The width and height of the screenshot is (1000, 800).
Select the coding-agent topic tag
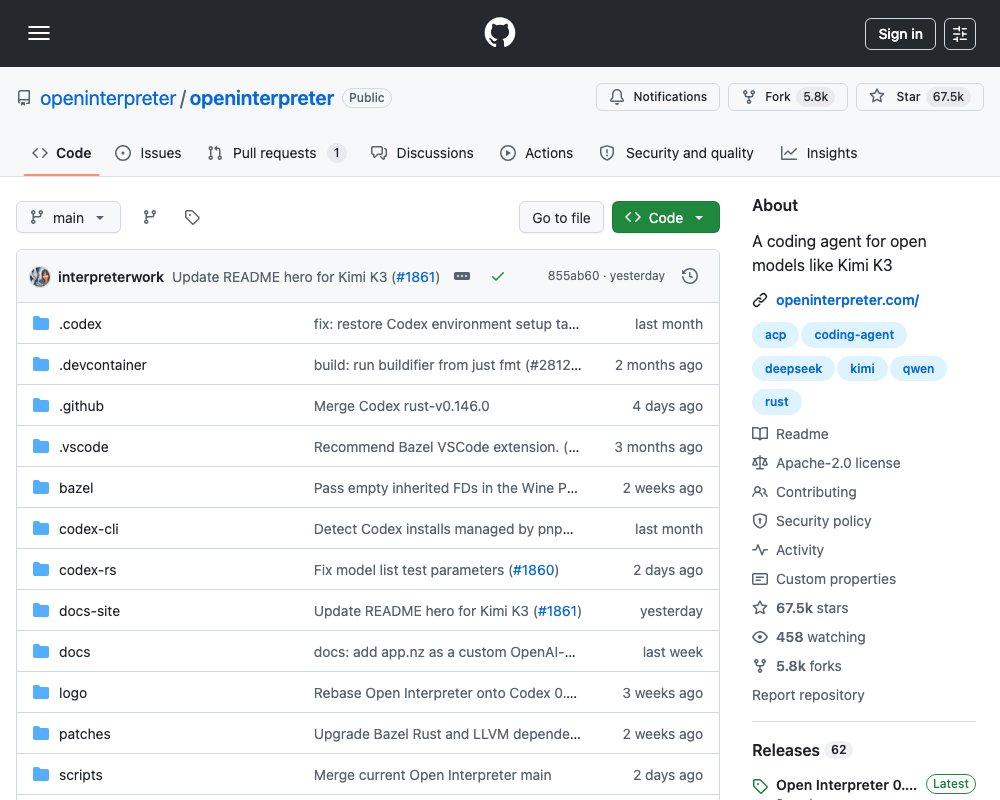tap(854, 335)
